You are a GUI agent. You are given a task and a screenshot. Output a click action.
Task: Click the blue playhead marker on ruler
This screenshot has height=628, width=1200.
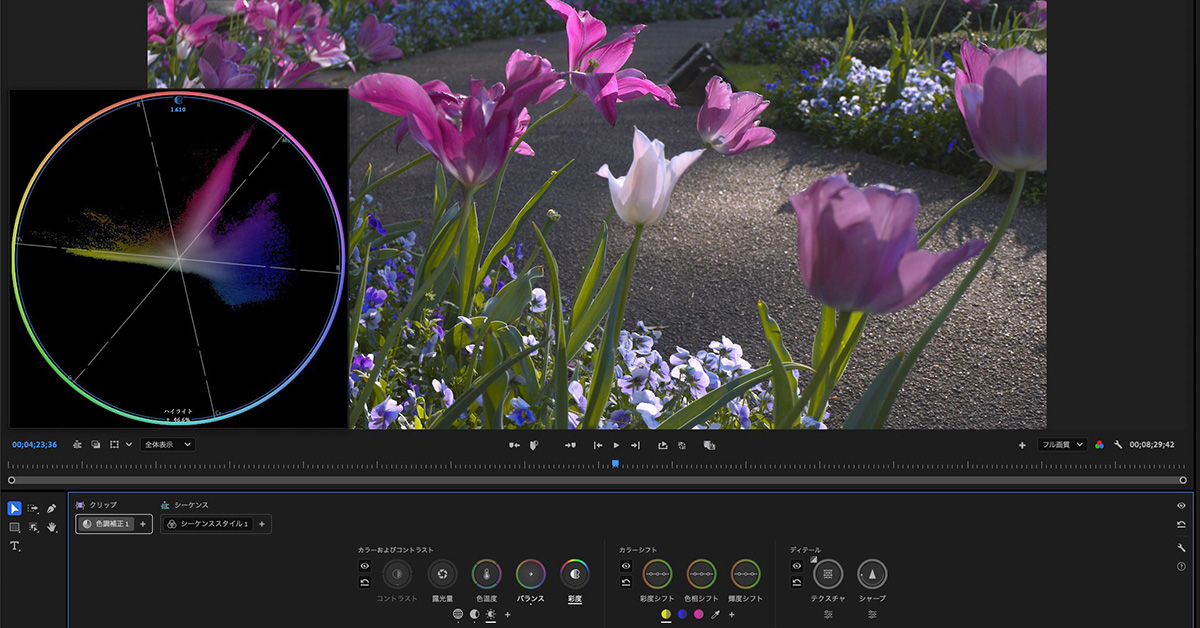615,463
